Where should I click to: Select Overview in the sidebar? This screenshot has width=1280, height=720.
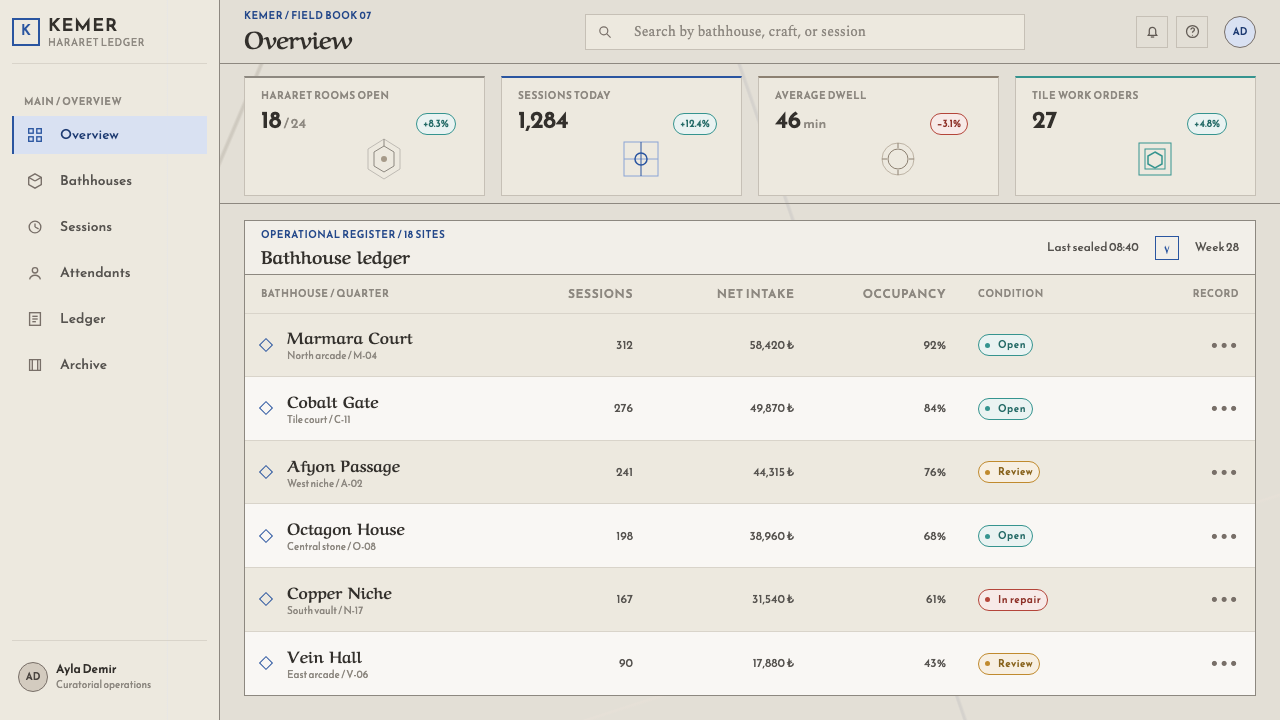pos(110,135)
